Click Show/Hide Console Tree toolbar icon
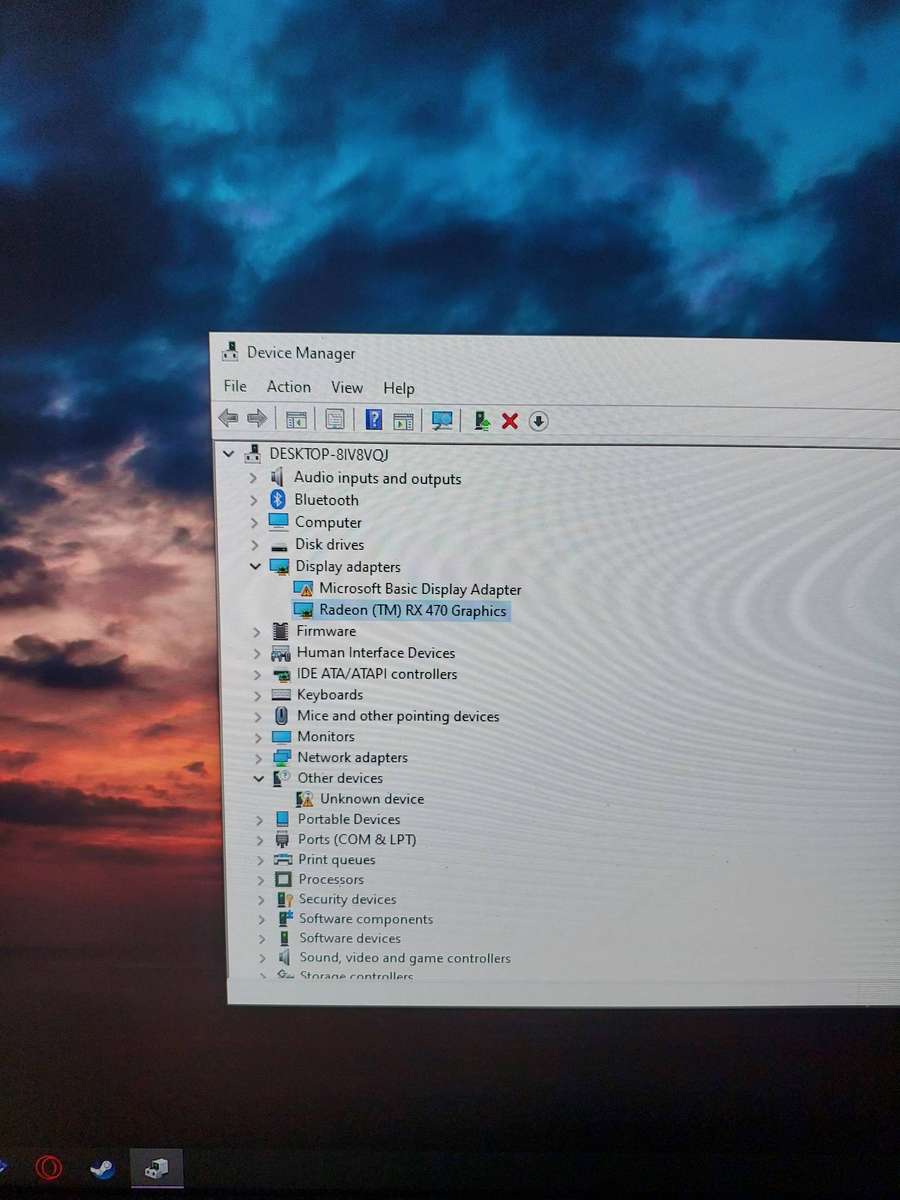The width and height of the screenshot is (900, 1200). tap(296, 420)
